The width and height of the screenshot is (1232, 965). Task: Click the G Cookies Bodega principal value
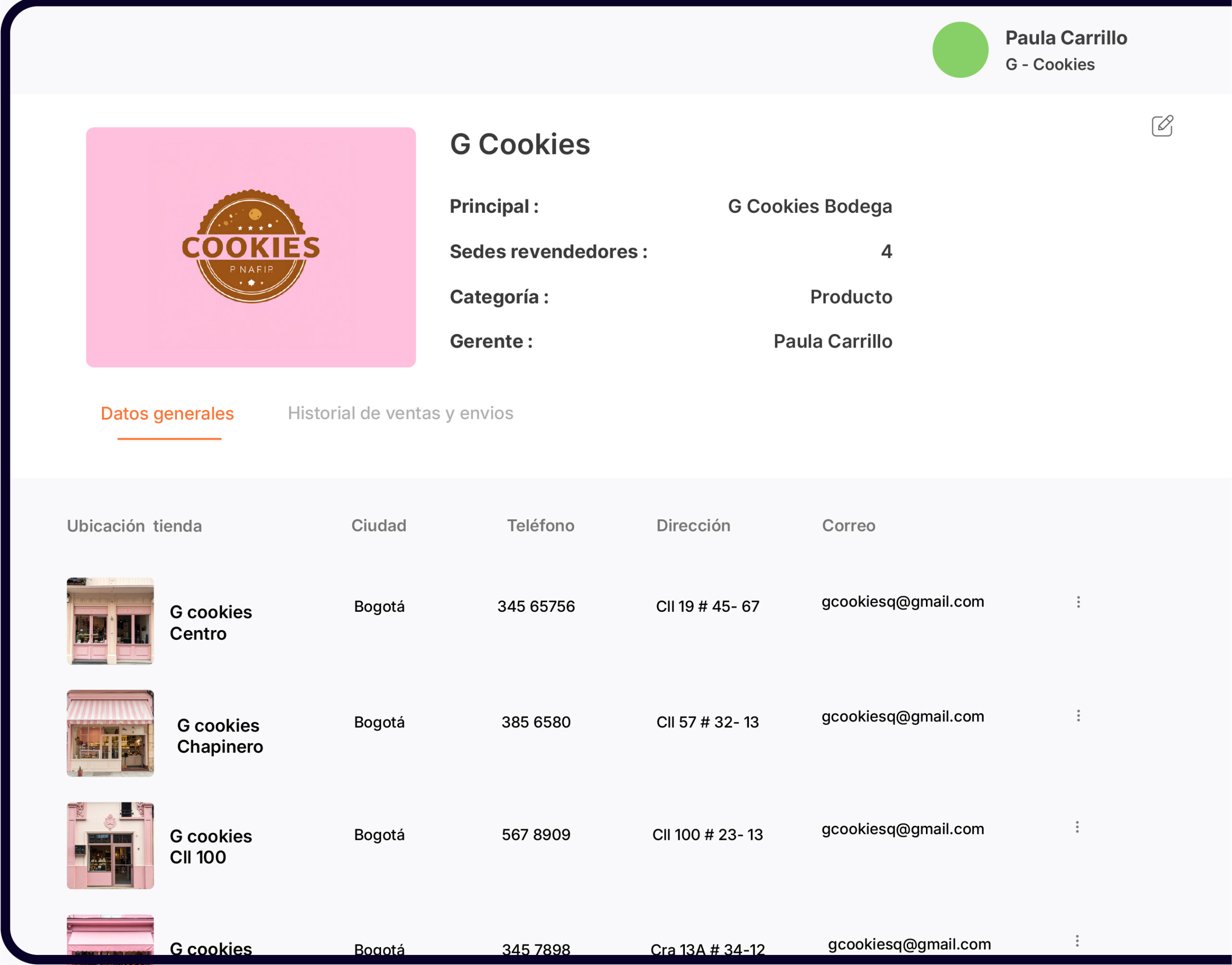809,206
